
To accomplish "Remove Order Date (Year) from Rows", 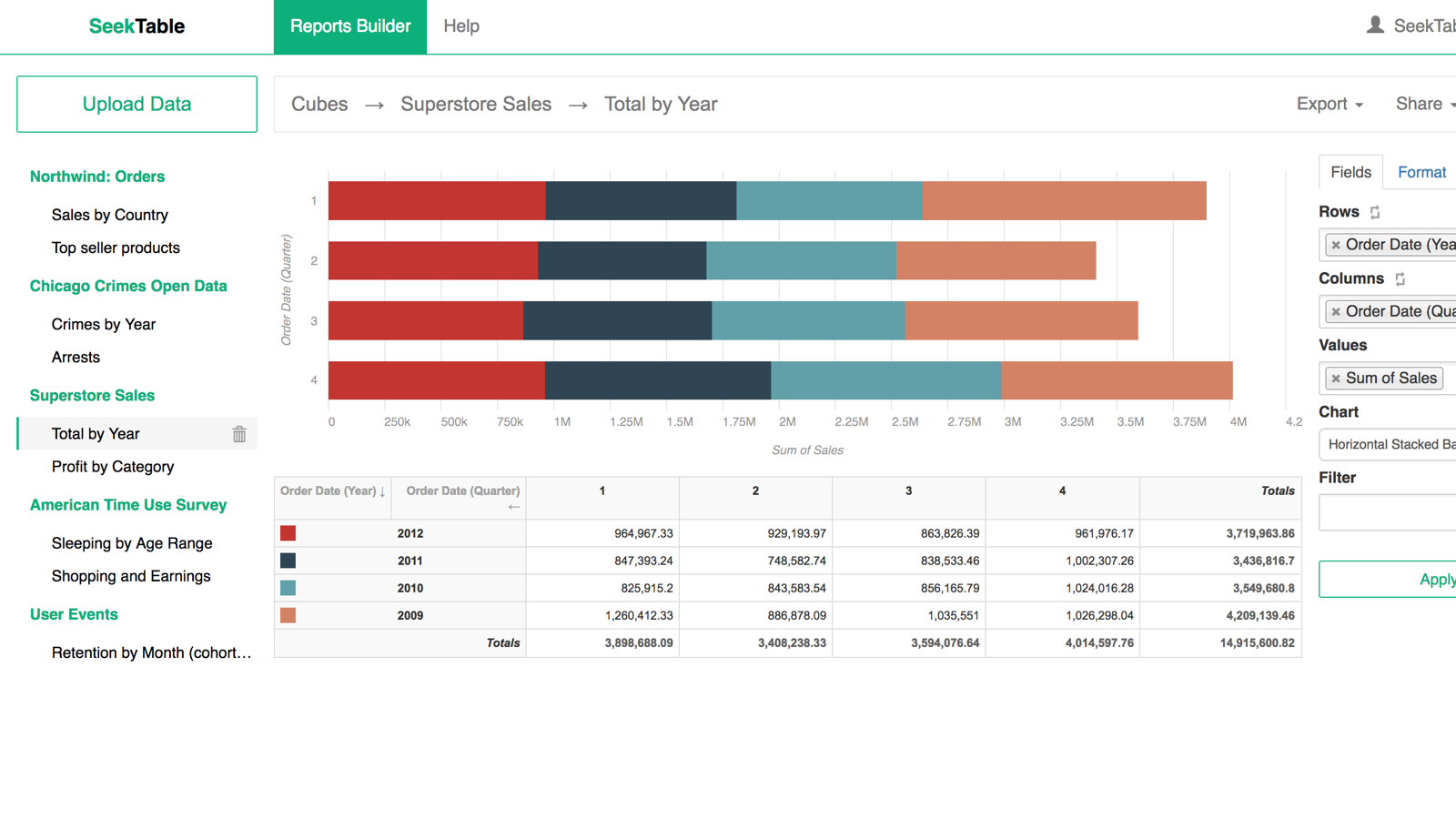I will coord(1336,245).
